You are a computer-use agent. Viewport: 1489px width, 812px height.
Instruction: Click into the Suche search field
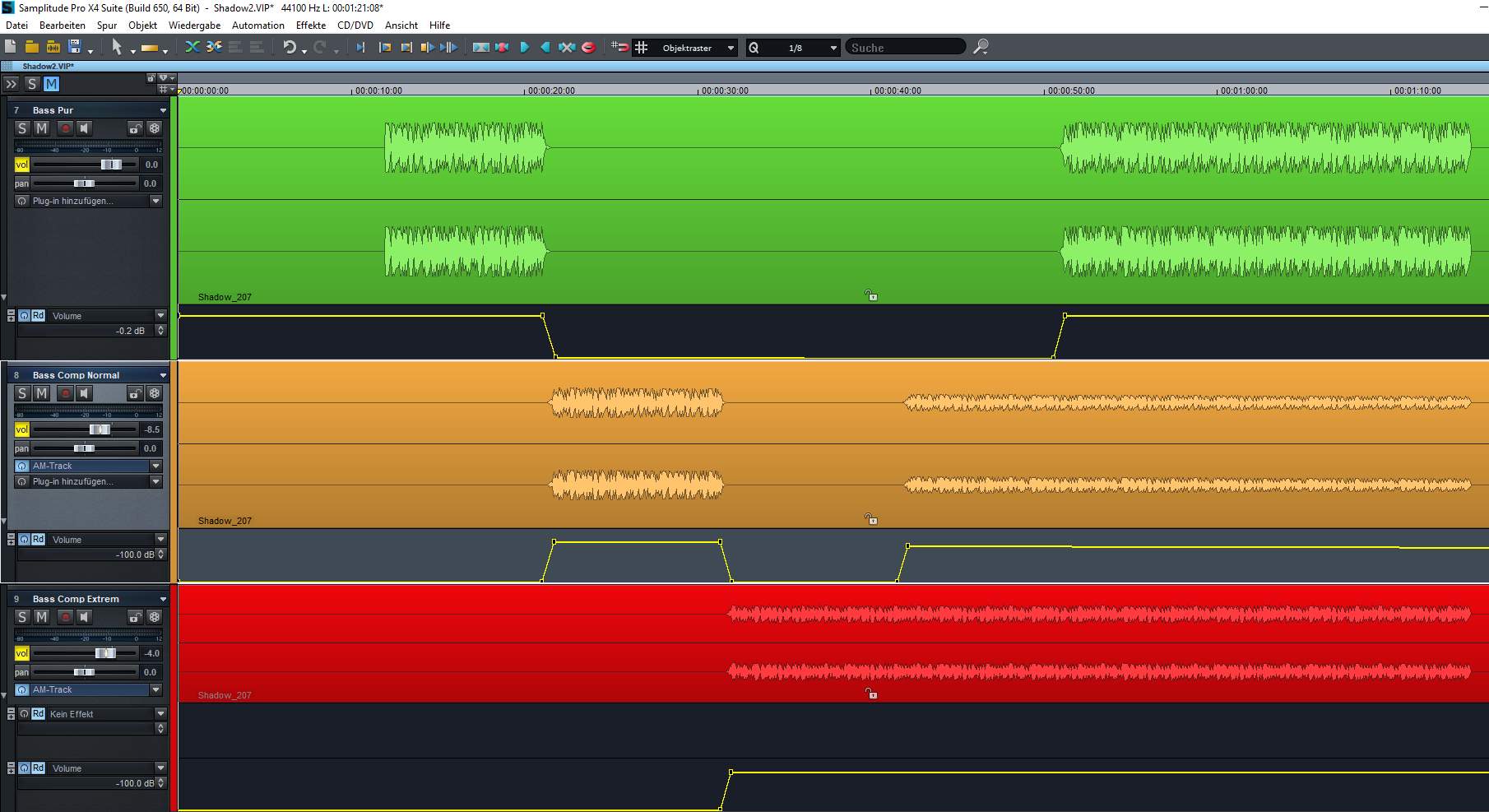pos(903,48)
